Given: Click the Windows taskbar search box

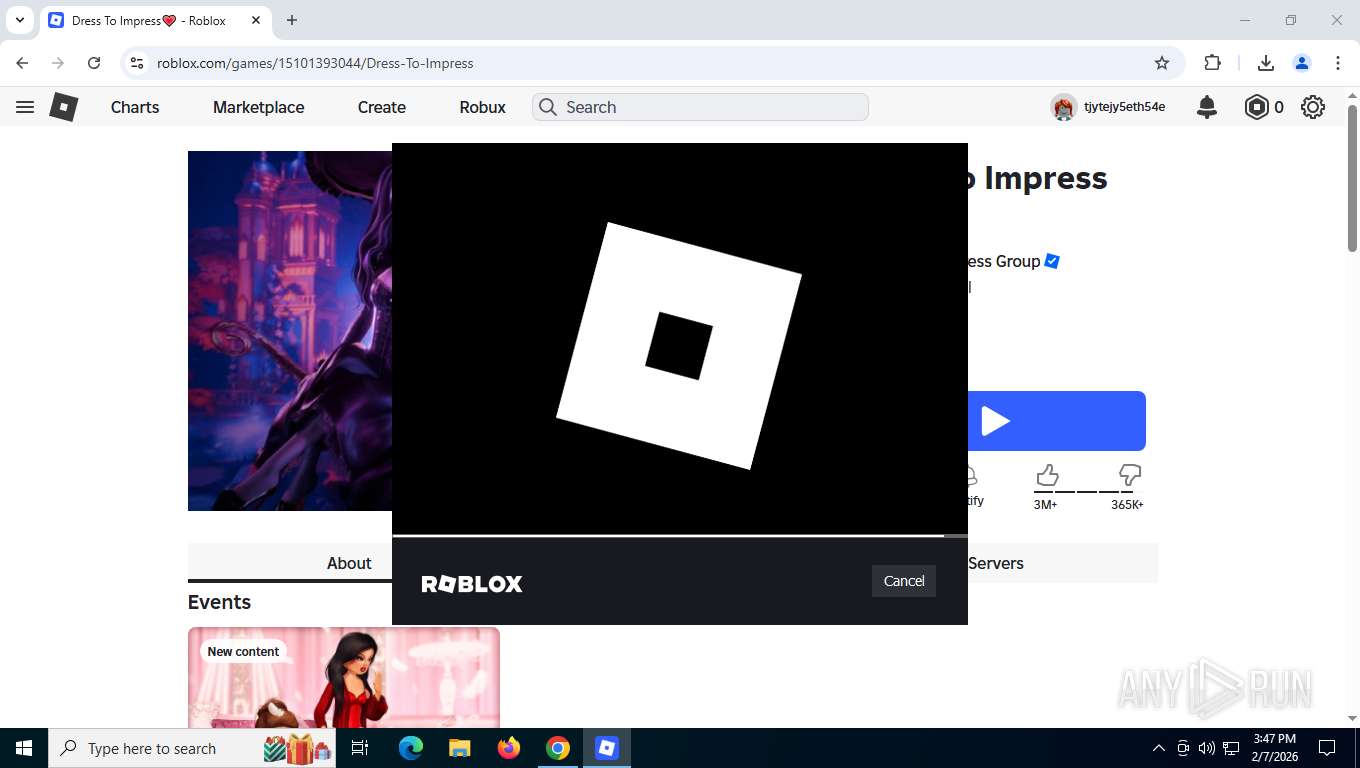Looking at the screenshot, I should click(x=192, y=748).
